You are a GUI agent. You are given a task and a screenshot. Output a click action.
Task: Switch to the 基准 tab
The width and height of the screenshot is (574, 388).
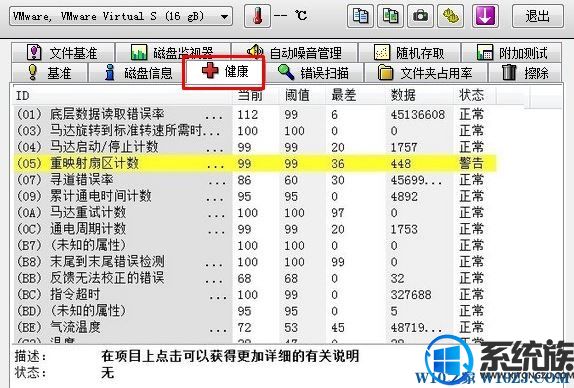pos(49,72)
